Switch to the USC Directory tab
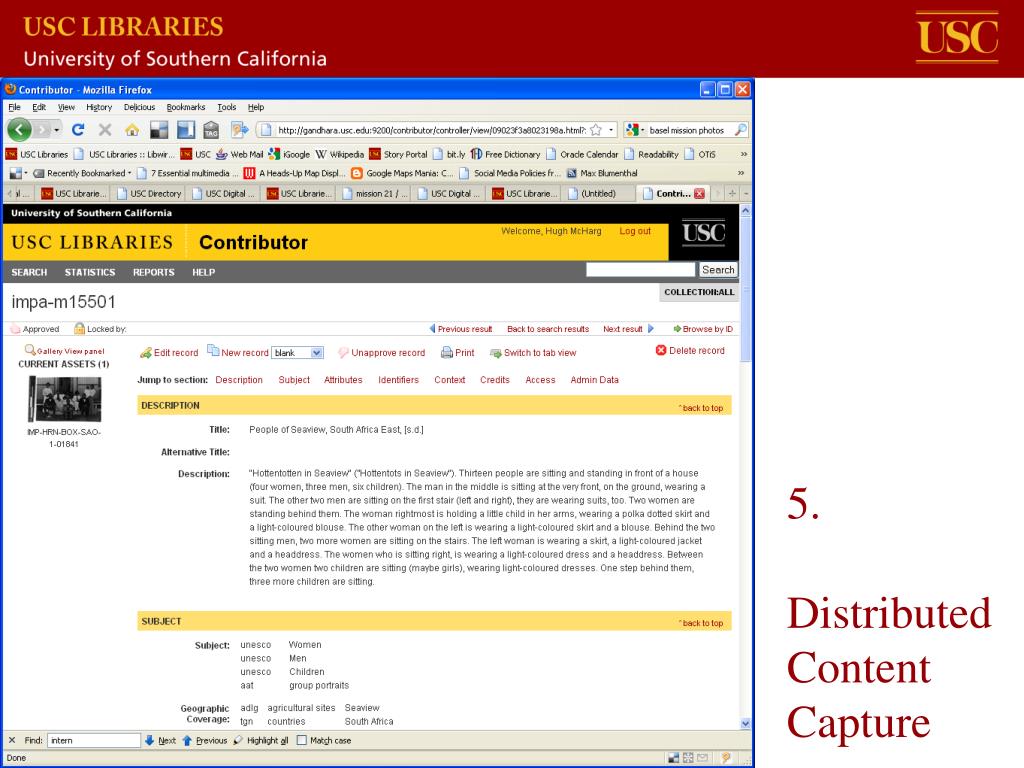The width and height of the screenshot is (1024, 768). (x=148, y=193)
